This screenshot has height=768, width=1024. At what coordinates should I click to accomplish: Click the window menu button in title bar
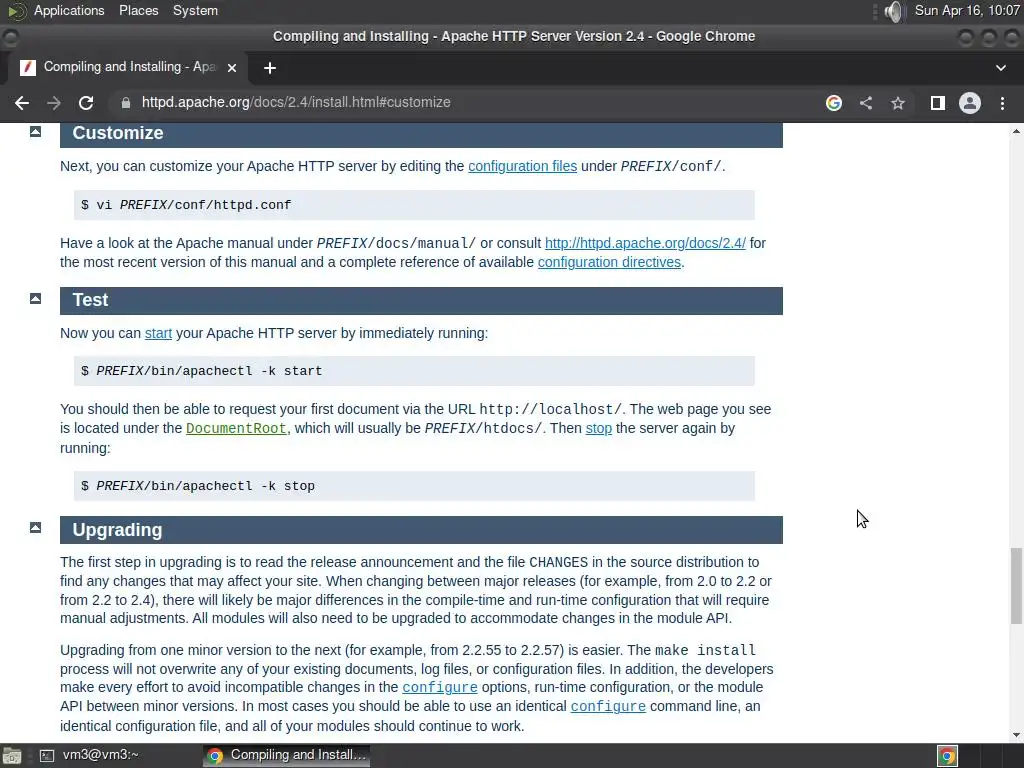pos(10,38)
